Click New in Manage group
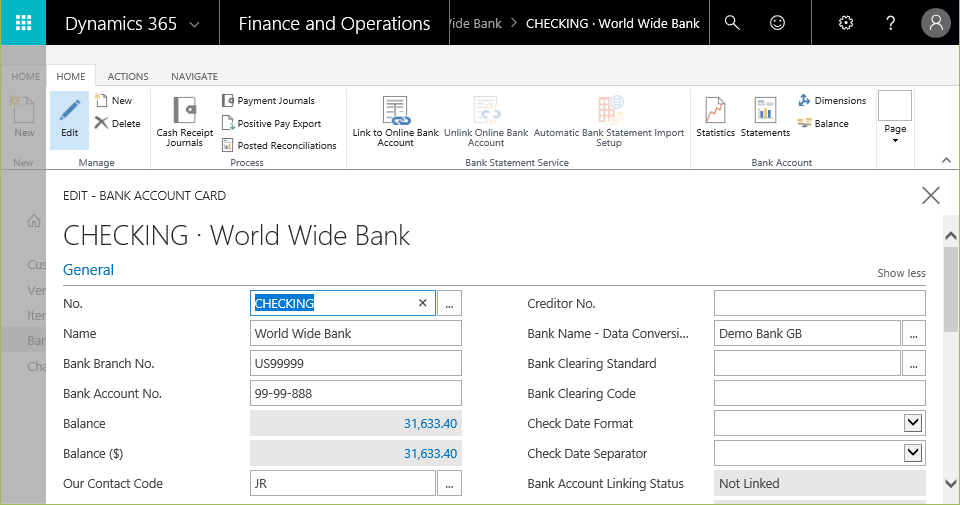960x505 pixels. coord(114,100)
